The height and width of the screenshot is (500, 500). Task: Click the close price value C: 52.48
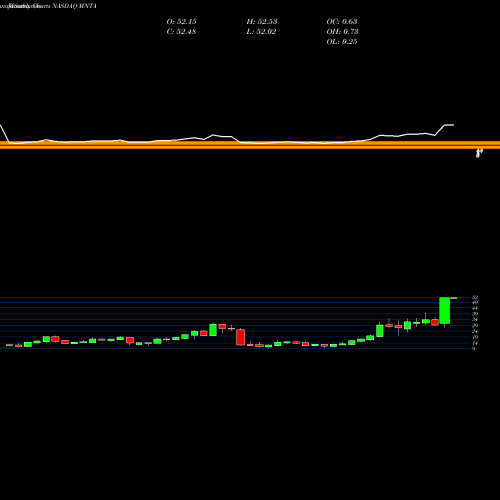pos(181,32)
